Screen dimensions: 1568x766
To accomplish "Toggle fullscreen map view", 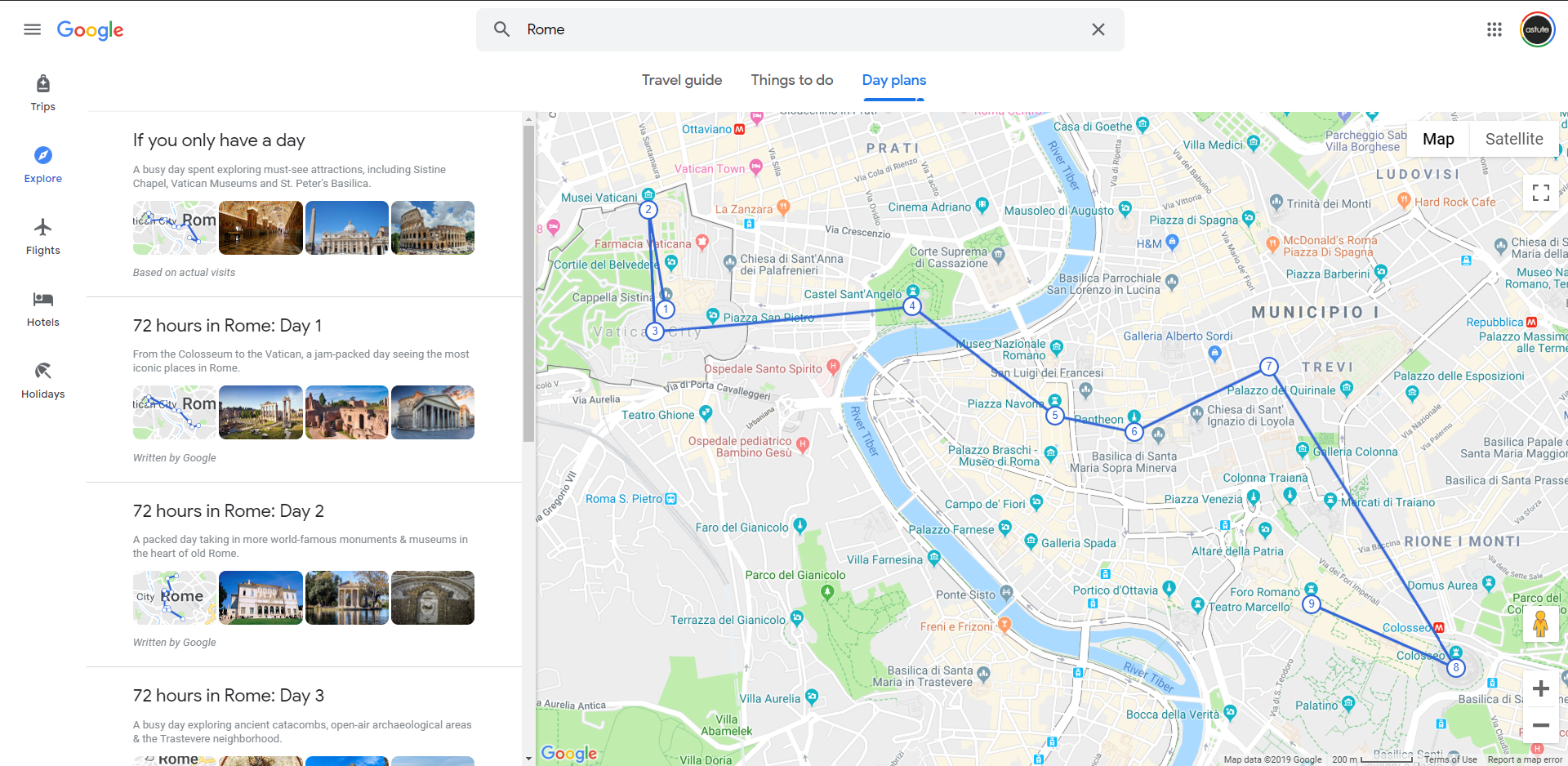I will tap(1540, 193).
